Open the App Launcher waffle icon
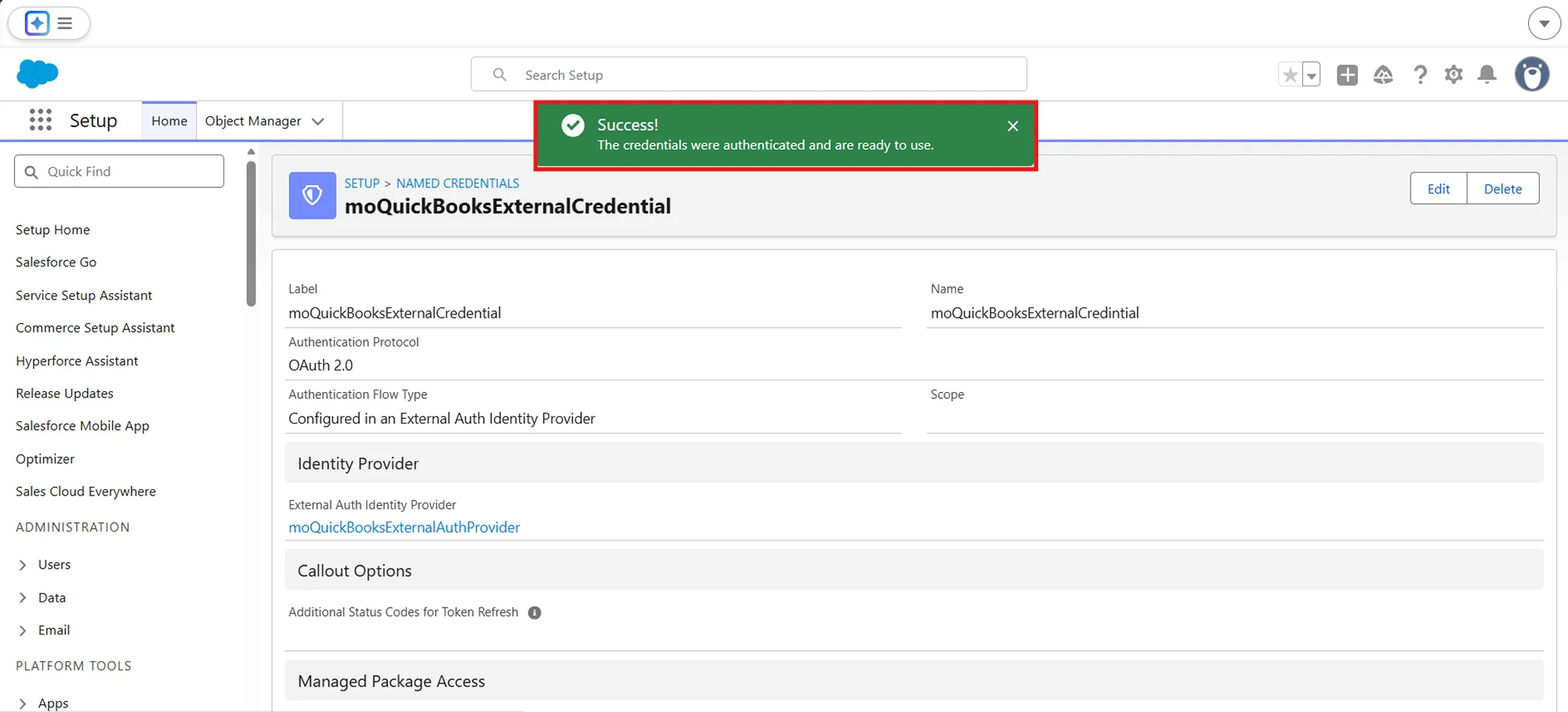This screenshot has width=1568, height=712. 39,120
